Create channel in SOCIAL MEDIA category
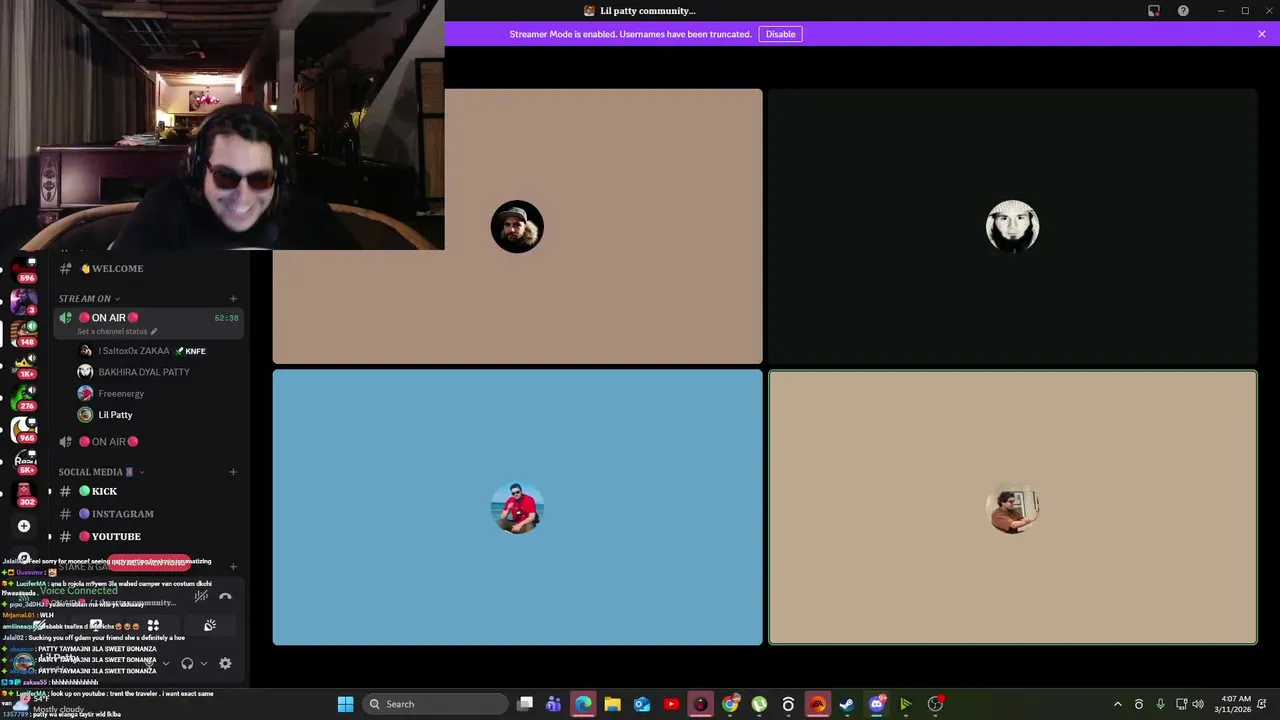 coord(233,472)
